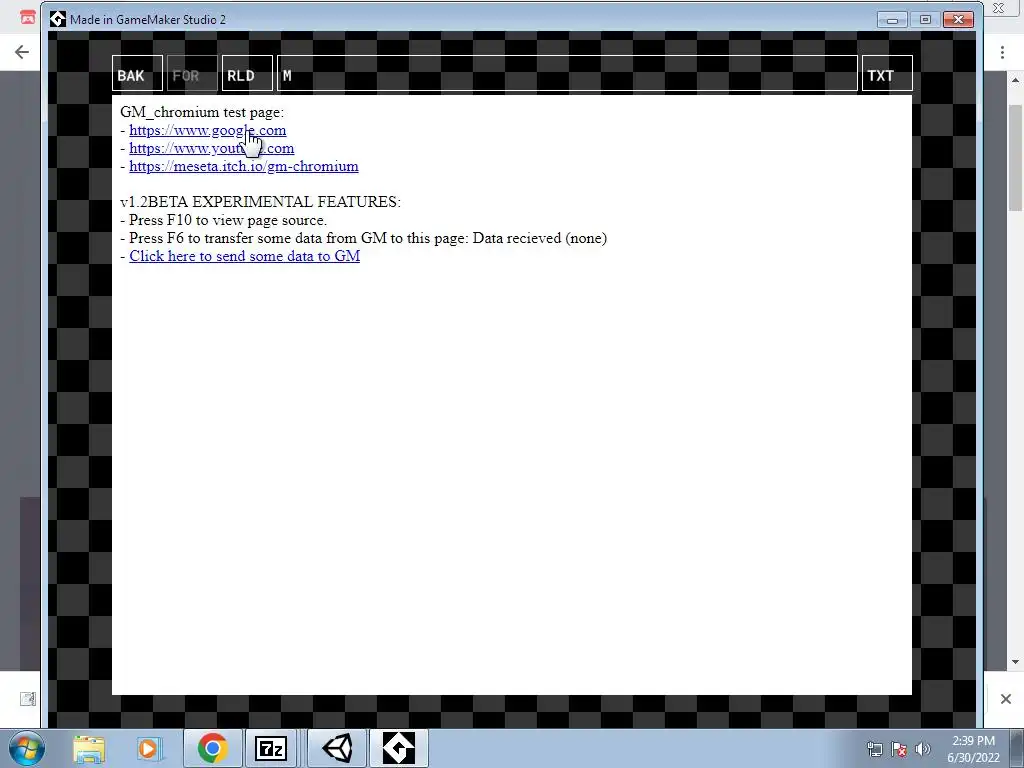This screenshot has height=768, width=1024.
Task: Click the RLD reload button
Action: [x=247, y=73]
